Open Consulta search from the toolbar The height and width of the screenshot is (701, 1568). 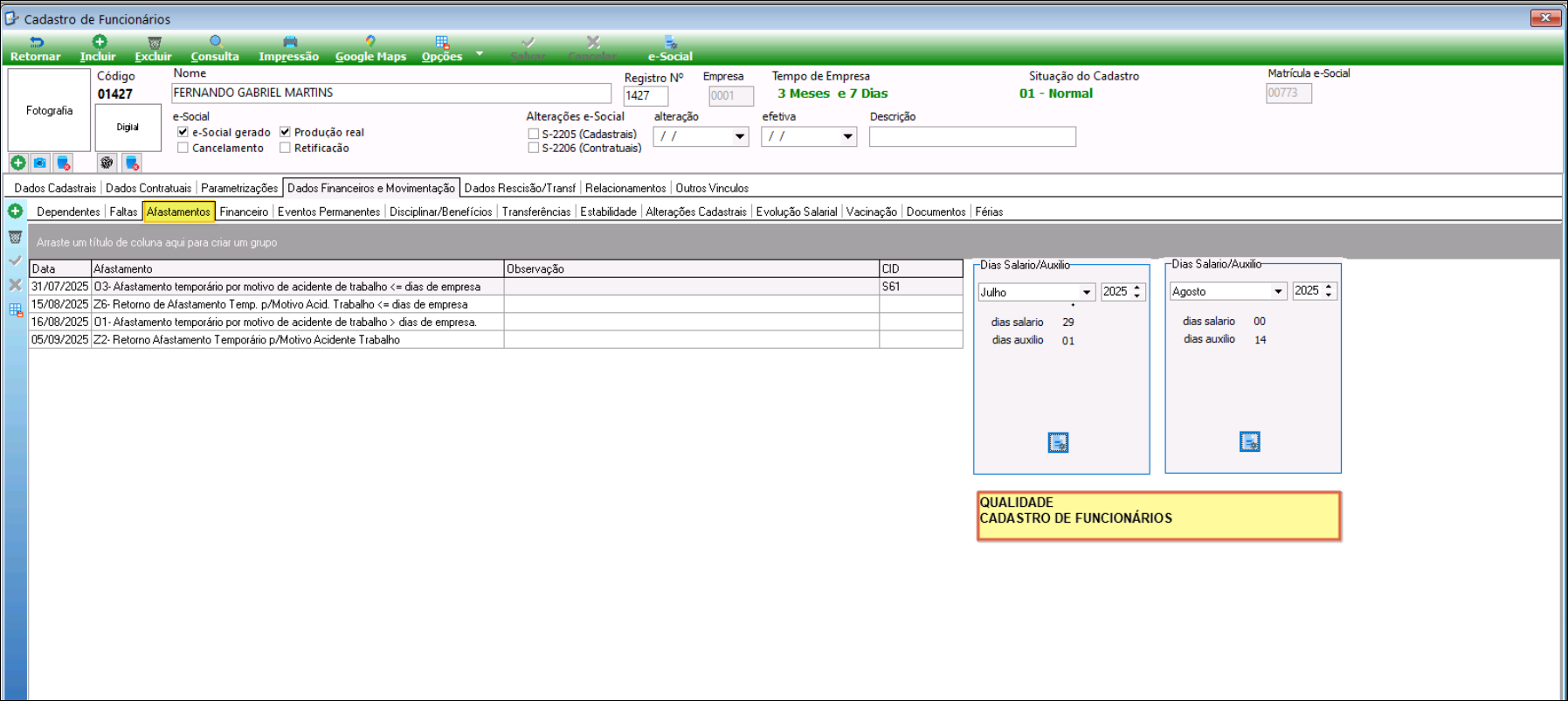tap(215, 49)
